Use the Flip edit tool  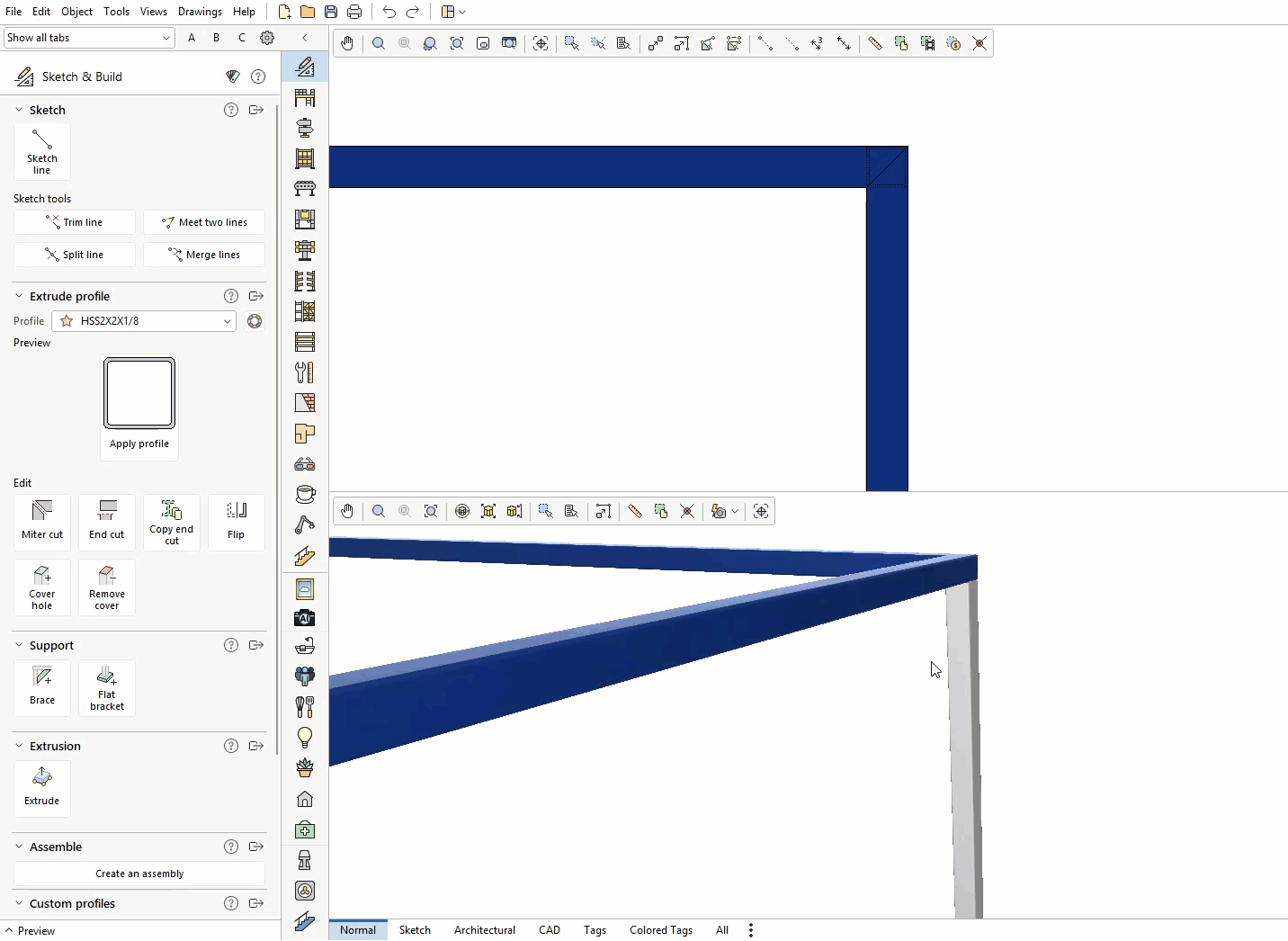coord(237,522)
